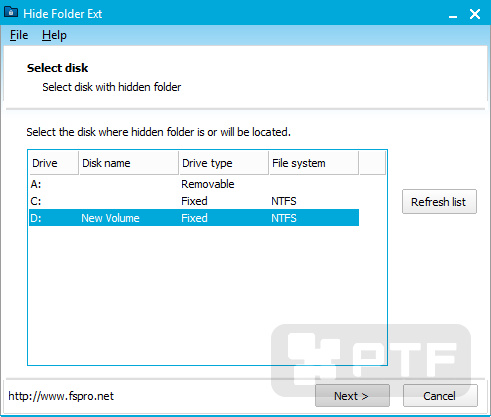
Task: Click the Refresh list button
Action: tap(439, 202)
